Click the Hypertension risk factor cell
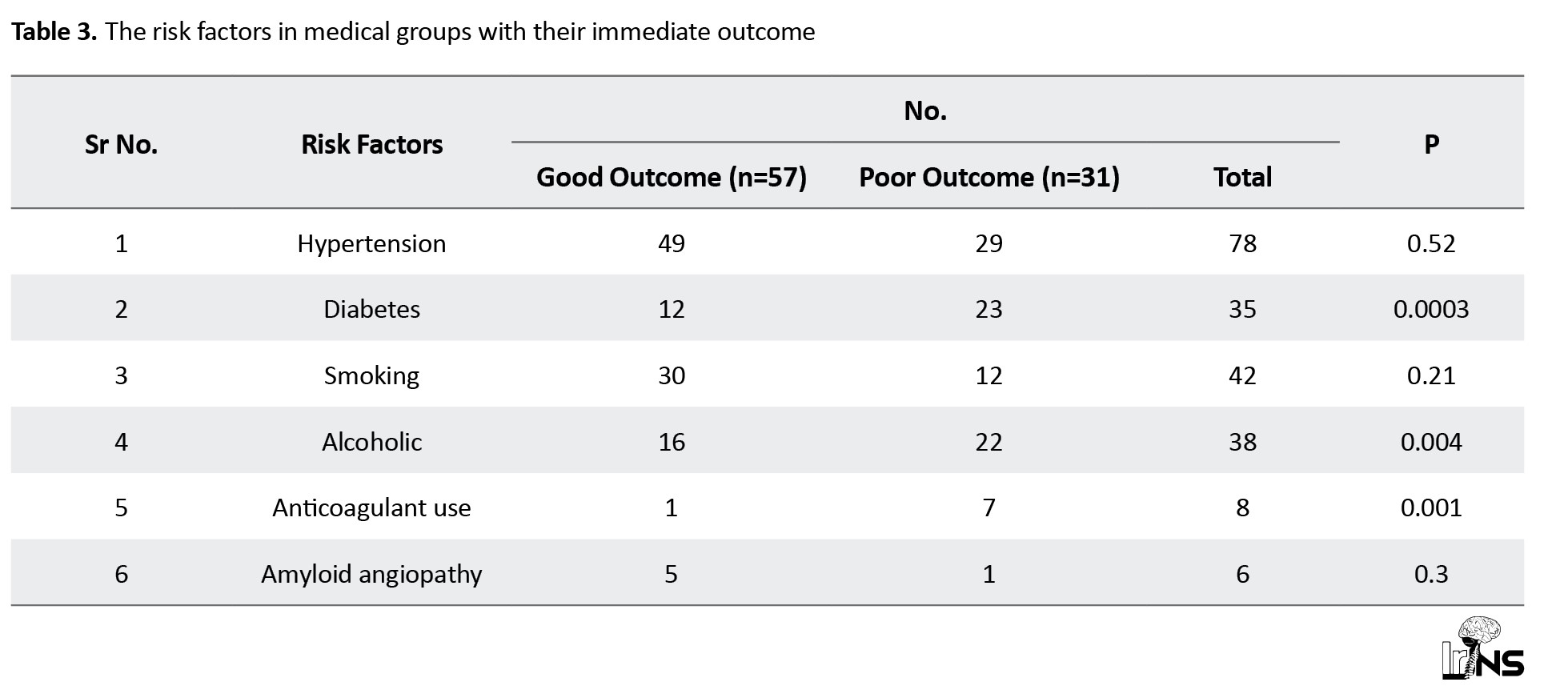The image size is (1568, 694). pyautogui.click(x=371, y=243)
